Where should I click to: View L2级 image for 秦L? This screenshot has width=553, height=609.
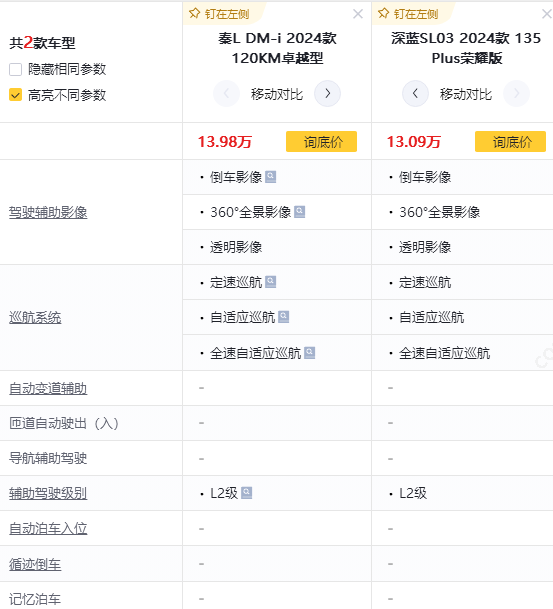(247, 493)
